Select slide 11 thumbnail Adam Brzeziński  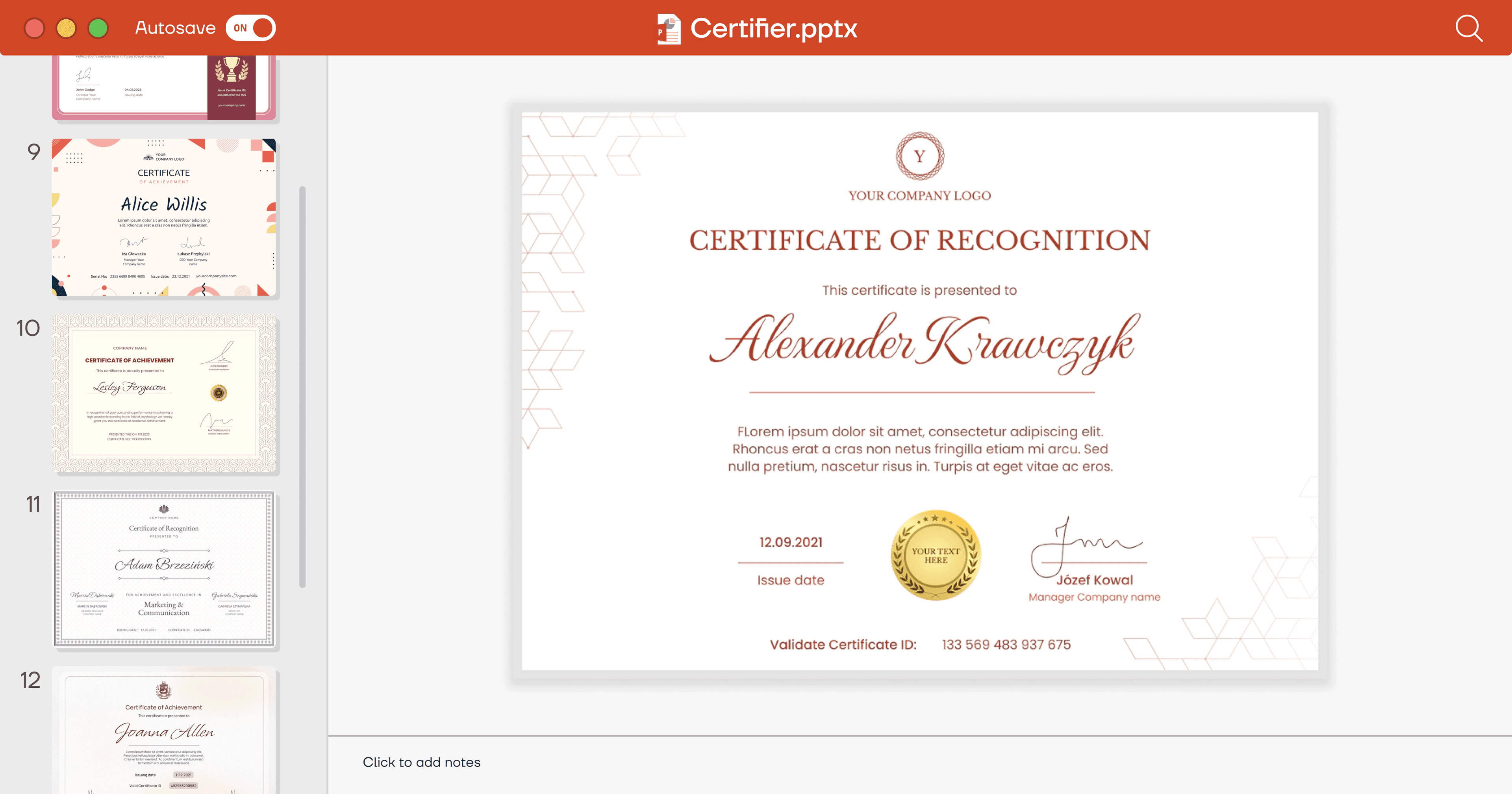pos(164,569)
